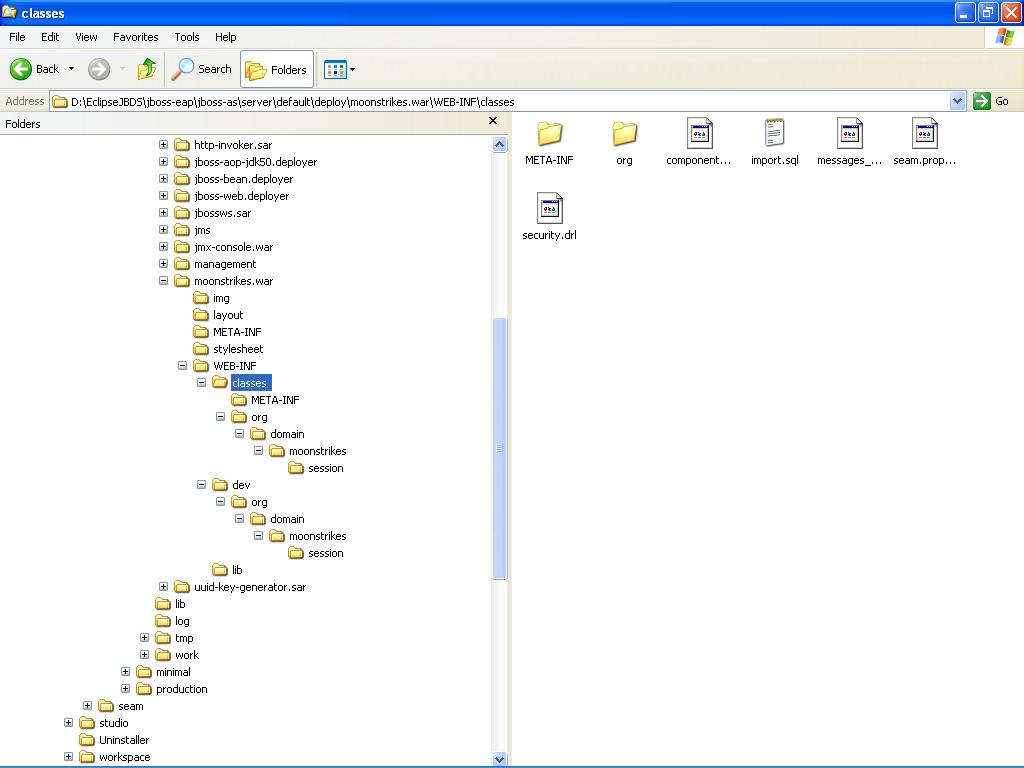Click the Back navigation arrow icon
This screenshot has width=1024, height=768.
pyautogui.click(x=21, y=69)
